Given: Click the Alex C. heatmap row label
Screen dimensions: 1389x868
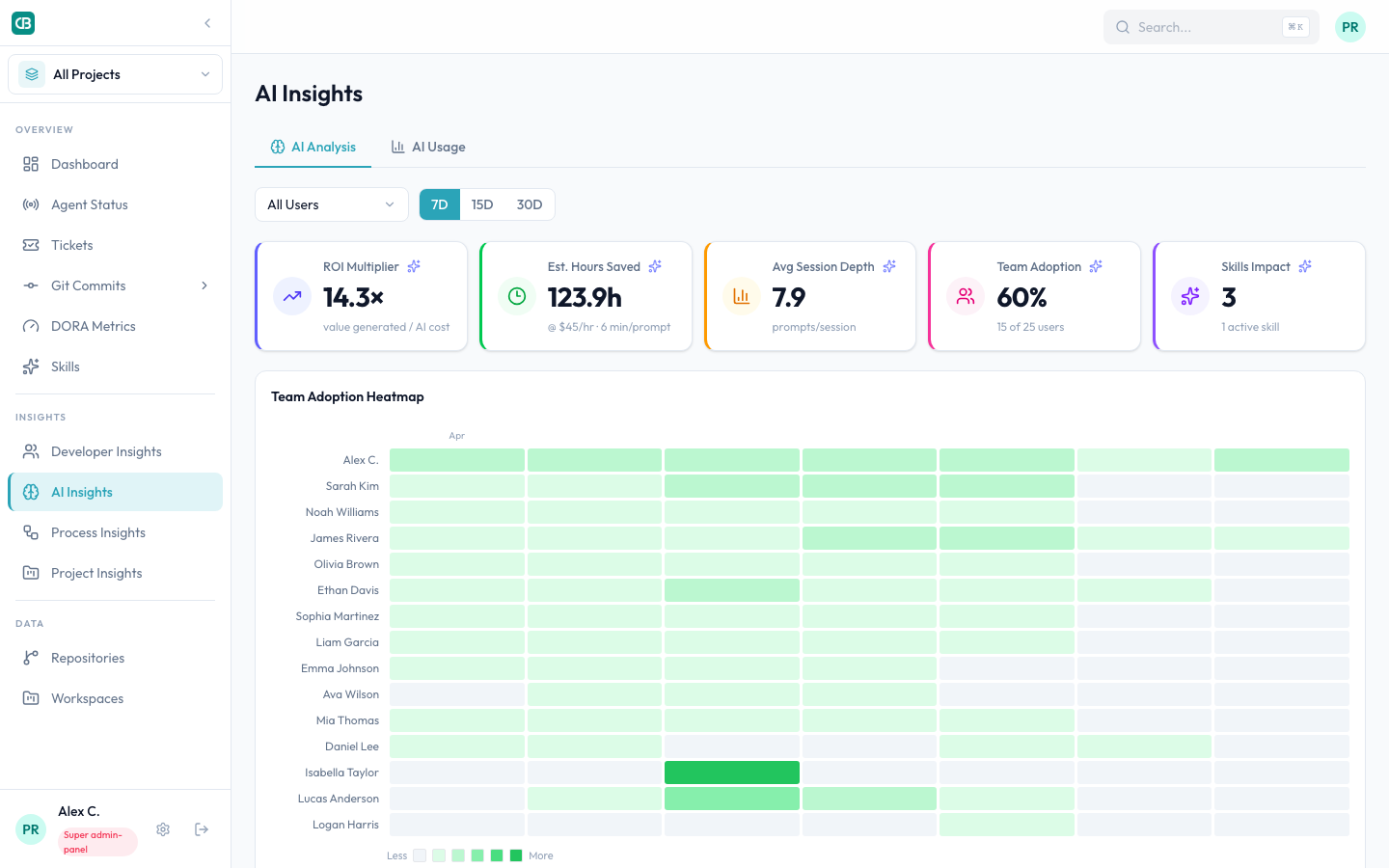Looking at the screenshot, I should pyautogui.click(x=361, y=460).
